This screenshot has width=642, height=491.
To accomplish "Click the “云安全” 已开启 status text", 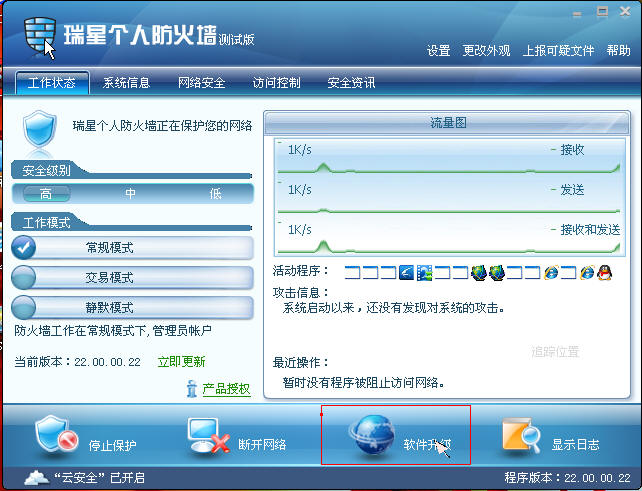I will tap(99, 478).
